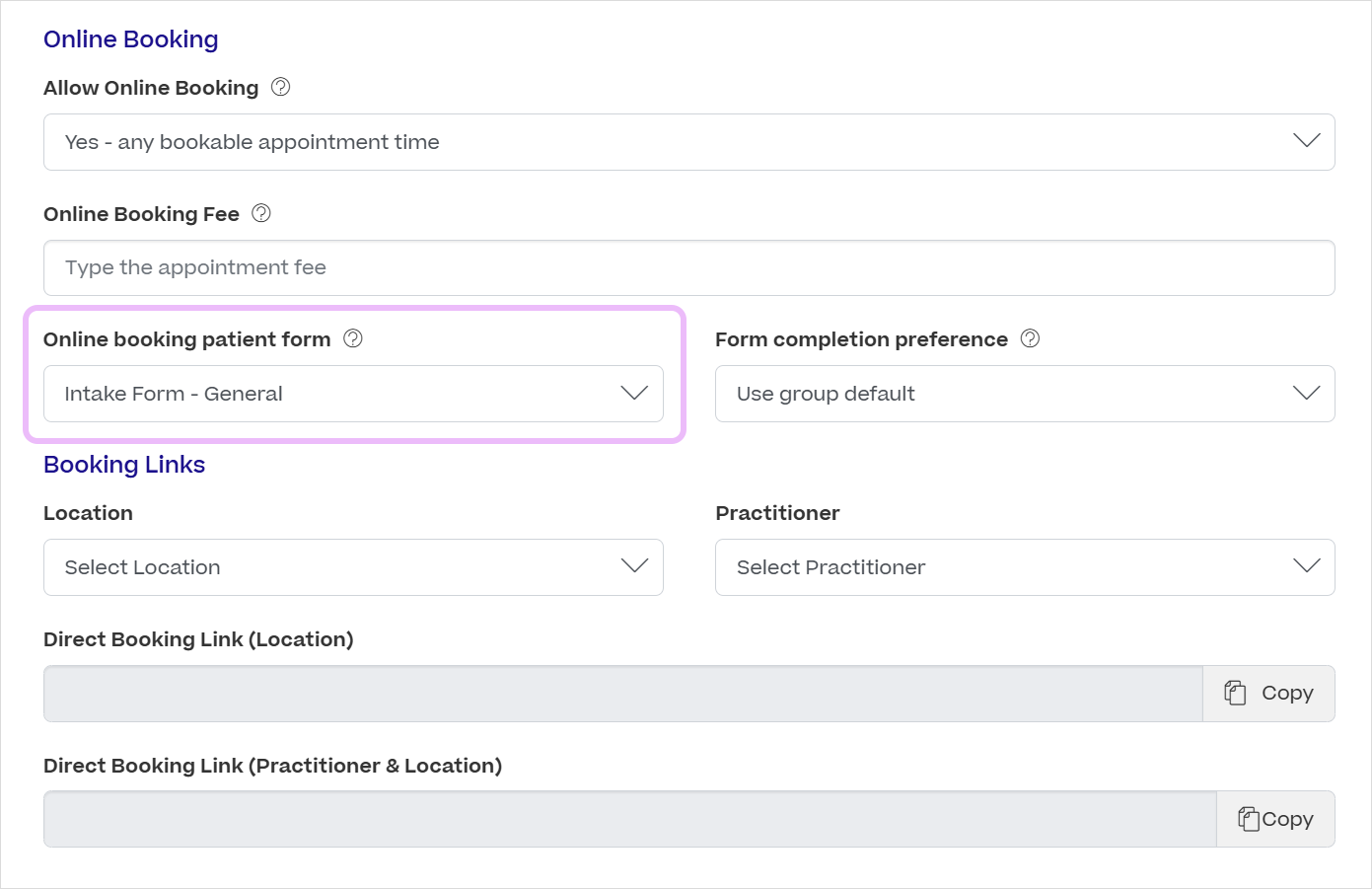Click the chevron on the Select Practitioner field
Viewport: 1372px width, 889px height.
tap(1307, 566)
